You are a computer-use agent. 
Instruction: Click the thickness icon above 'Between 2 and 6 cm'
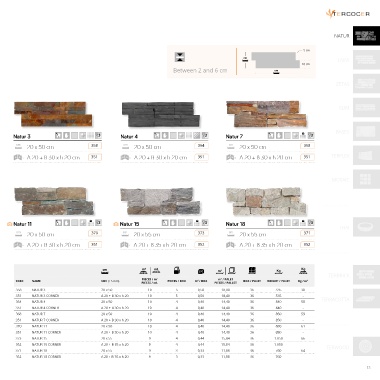pos(180,57)
